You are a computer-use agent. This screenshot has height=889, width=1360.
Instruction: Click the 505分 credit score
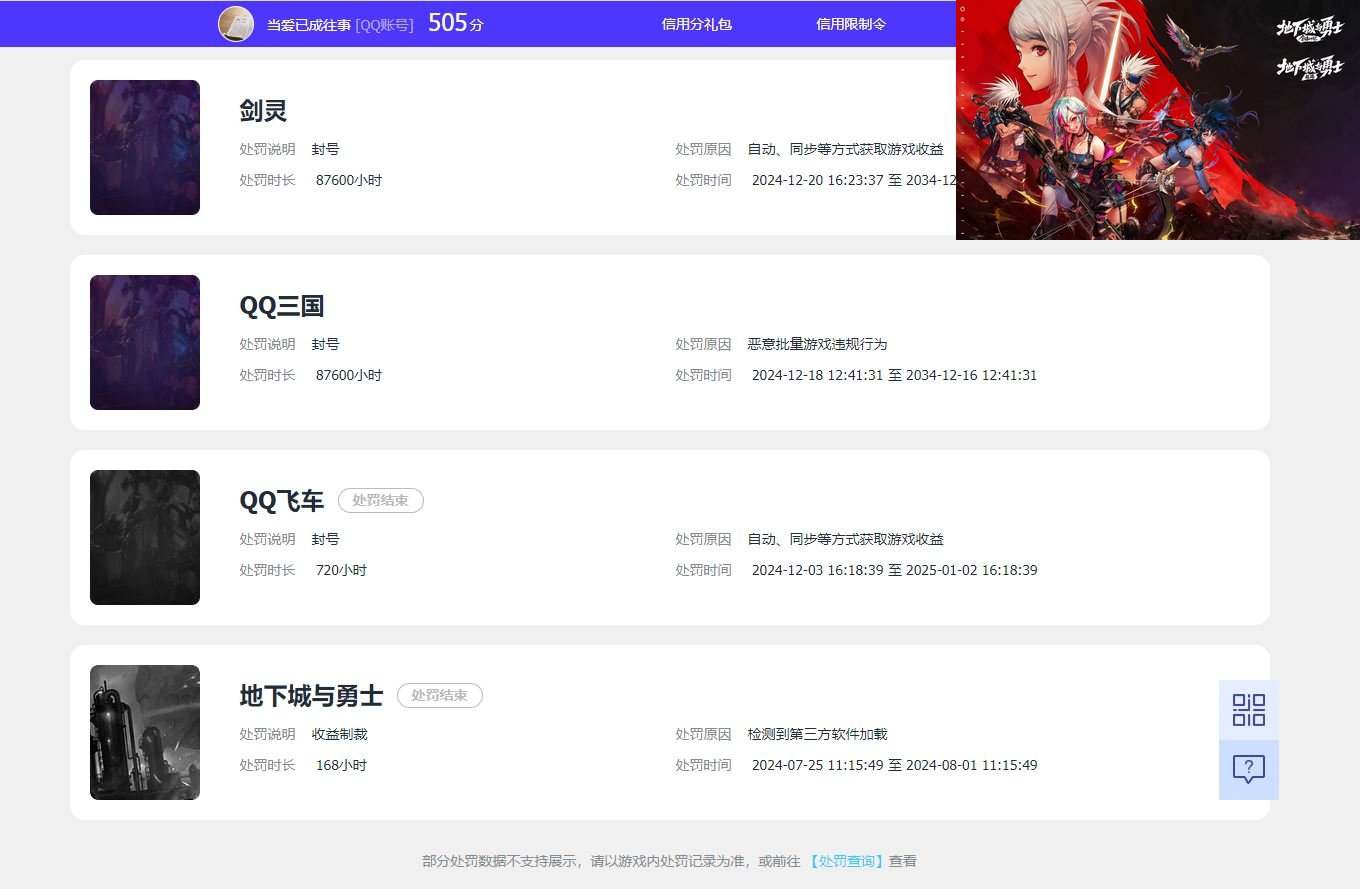click(x=456, y=23)
